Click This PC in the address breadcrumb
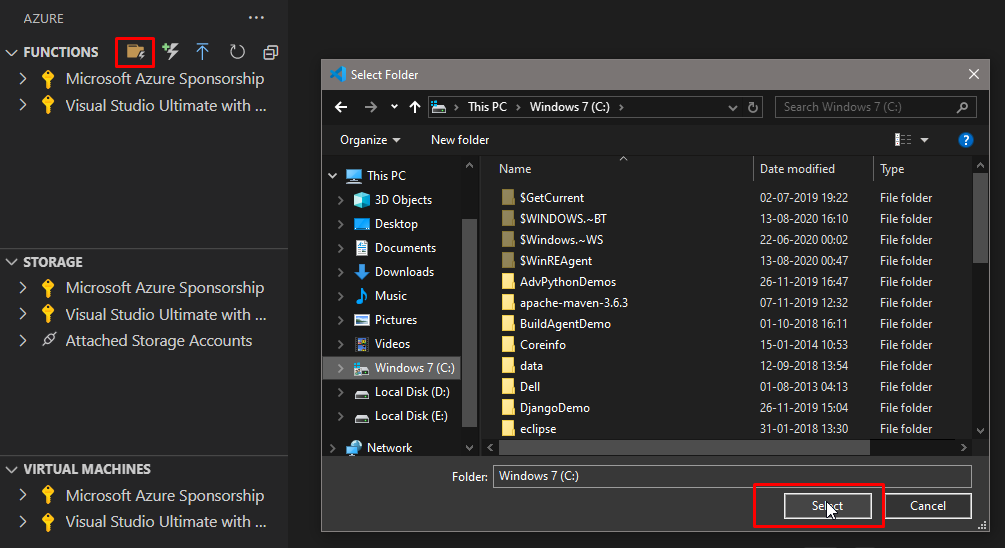This screenshot has height=548, width=1005. coord(487,107)
